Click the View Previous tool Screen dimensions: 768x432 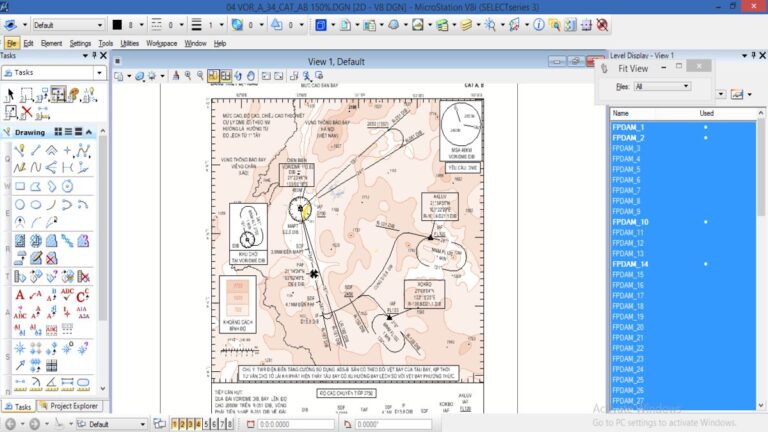click(x=266, y=75)
